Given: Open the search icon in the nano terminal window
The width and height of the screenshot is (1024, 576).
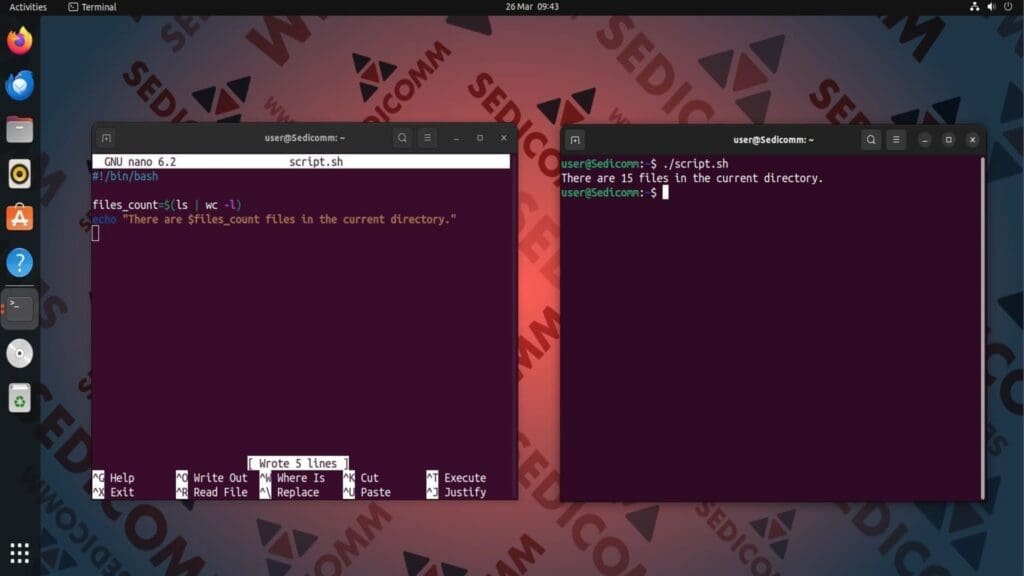Looking at the screenshot, I should 401,138.
